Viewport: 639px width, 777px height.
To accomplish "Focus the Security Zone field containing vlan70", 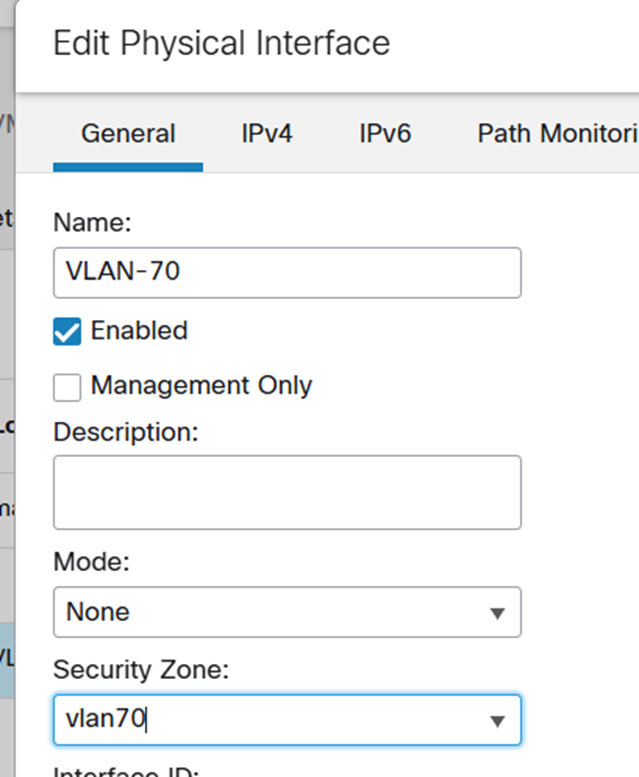I will pos(270,720).
